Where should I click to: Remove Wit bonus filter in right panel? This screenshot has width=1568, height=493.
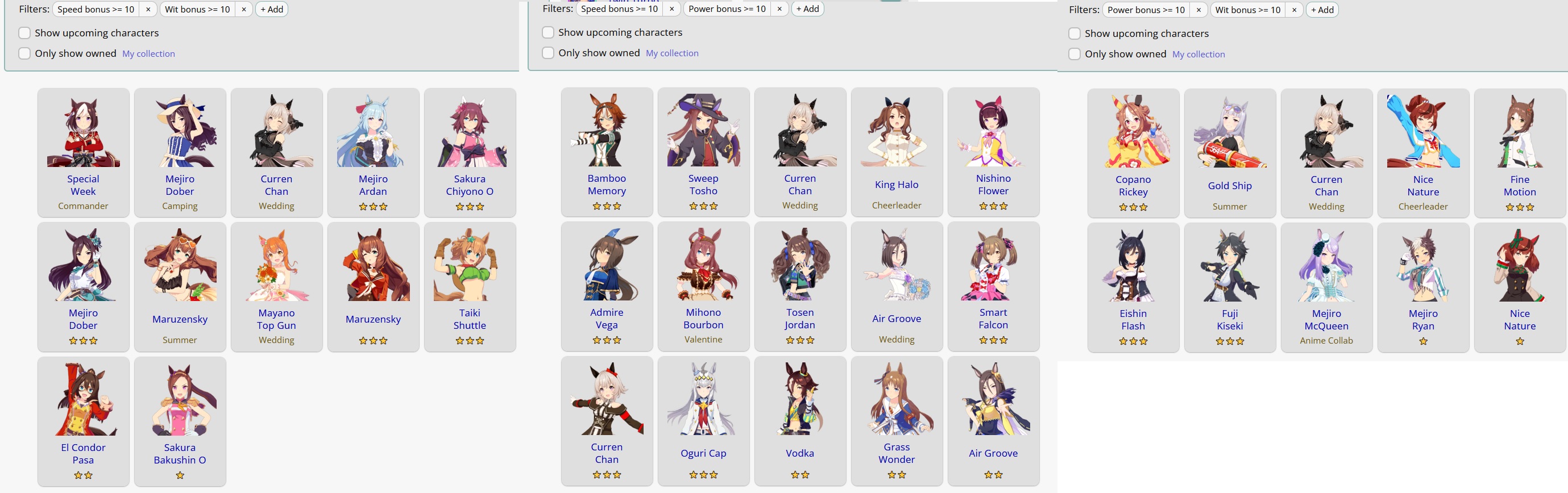pos(1294,10)
